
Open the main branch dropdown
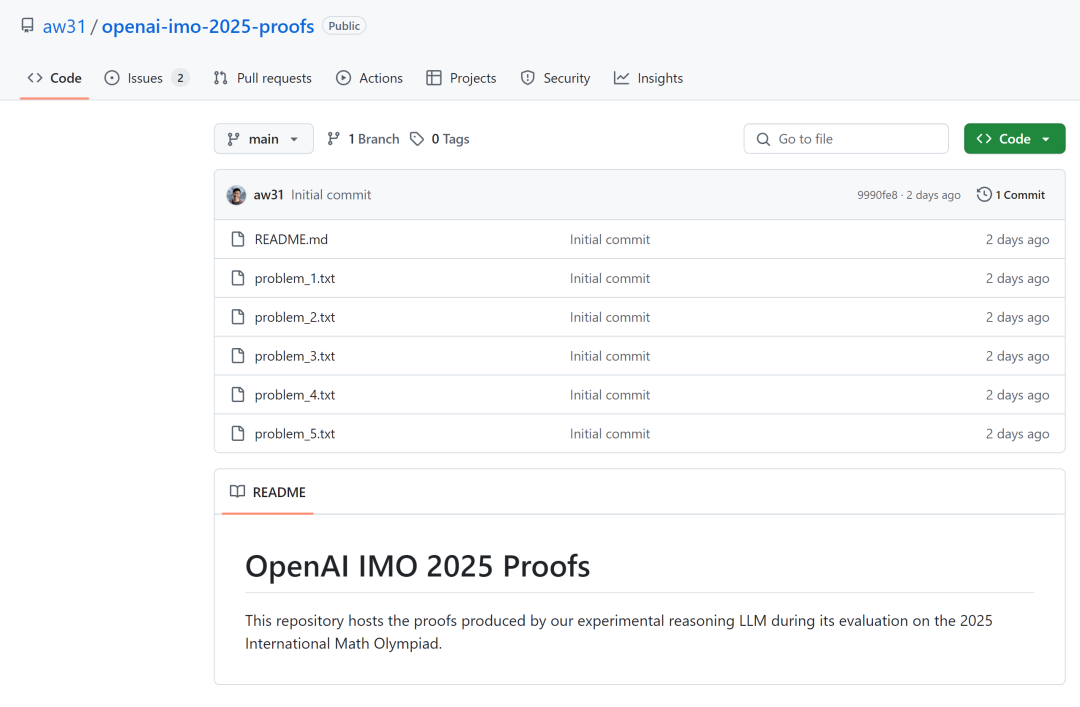(263, 138)
